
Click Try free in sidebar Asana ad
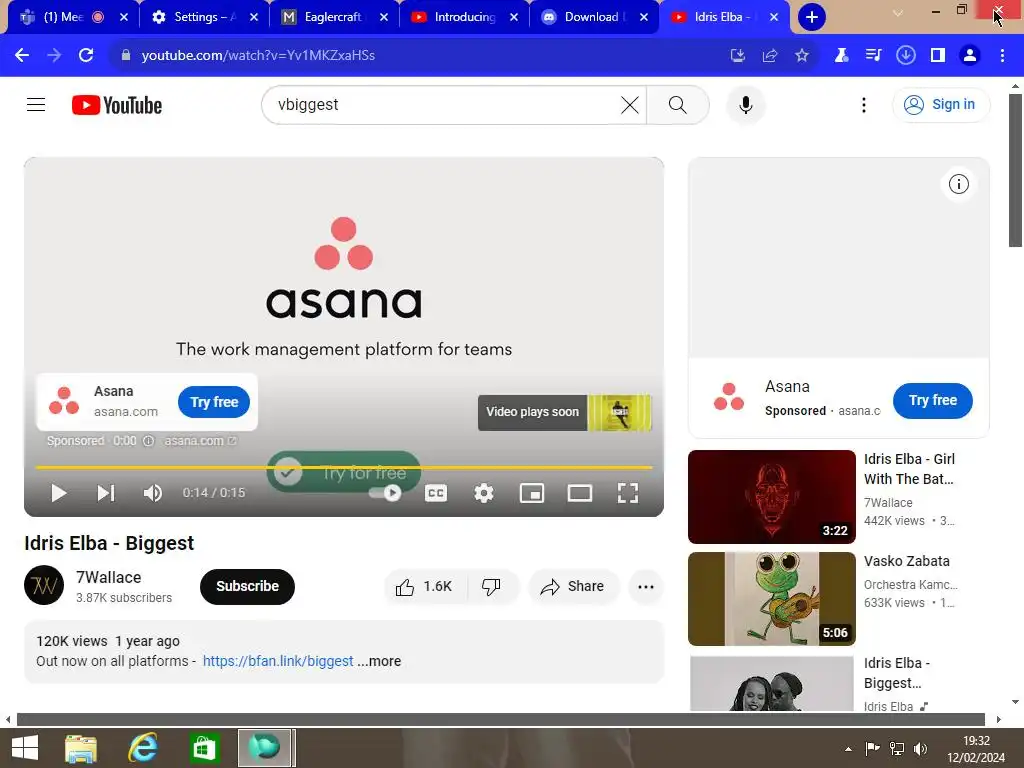pyautogui.click(x=933, y=400)
